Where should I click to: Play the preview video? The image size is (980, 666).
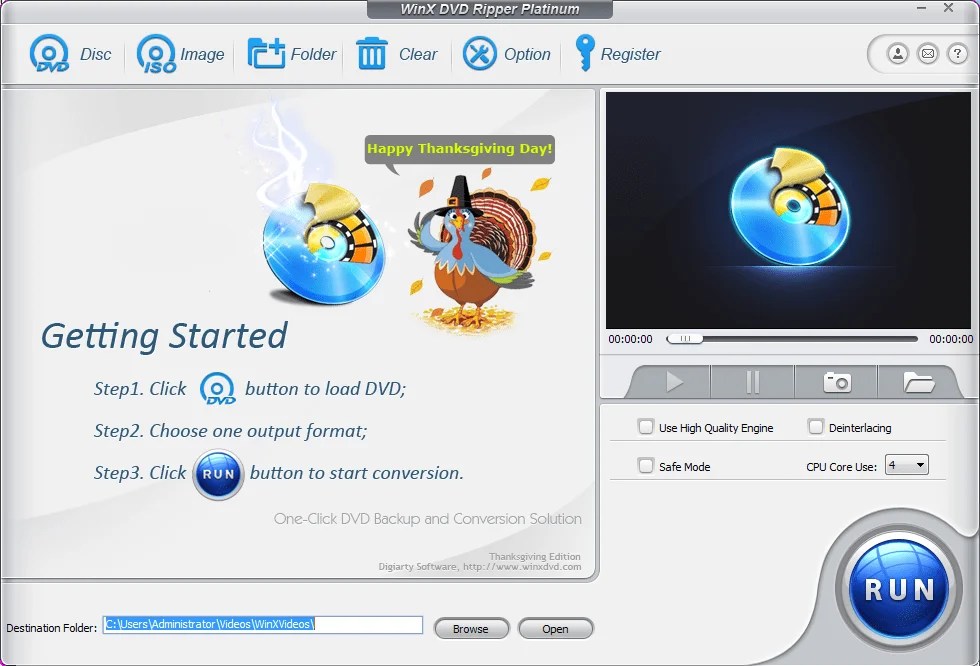[673, 382]
